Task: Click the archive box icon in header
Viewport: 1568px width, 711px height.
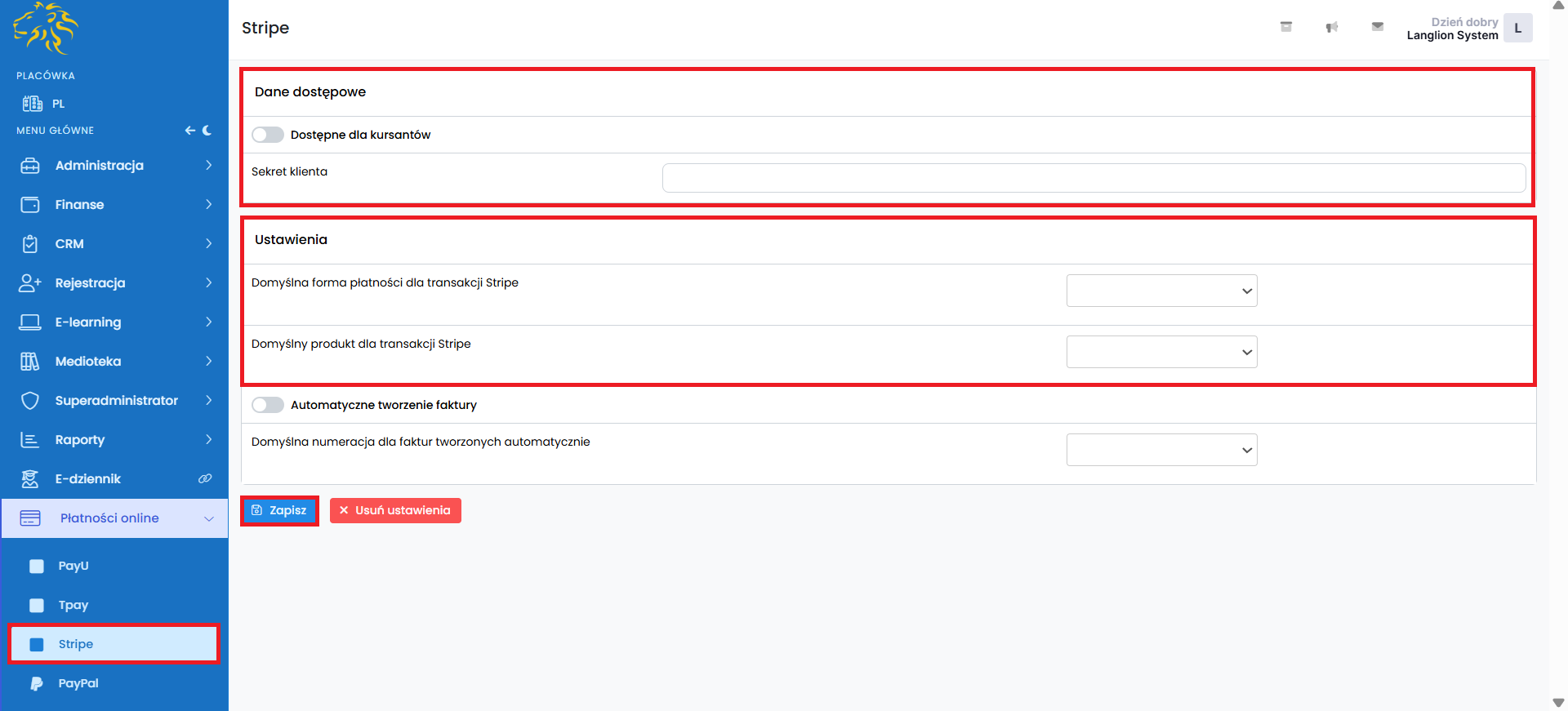Action: pos(1285,27)
